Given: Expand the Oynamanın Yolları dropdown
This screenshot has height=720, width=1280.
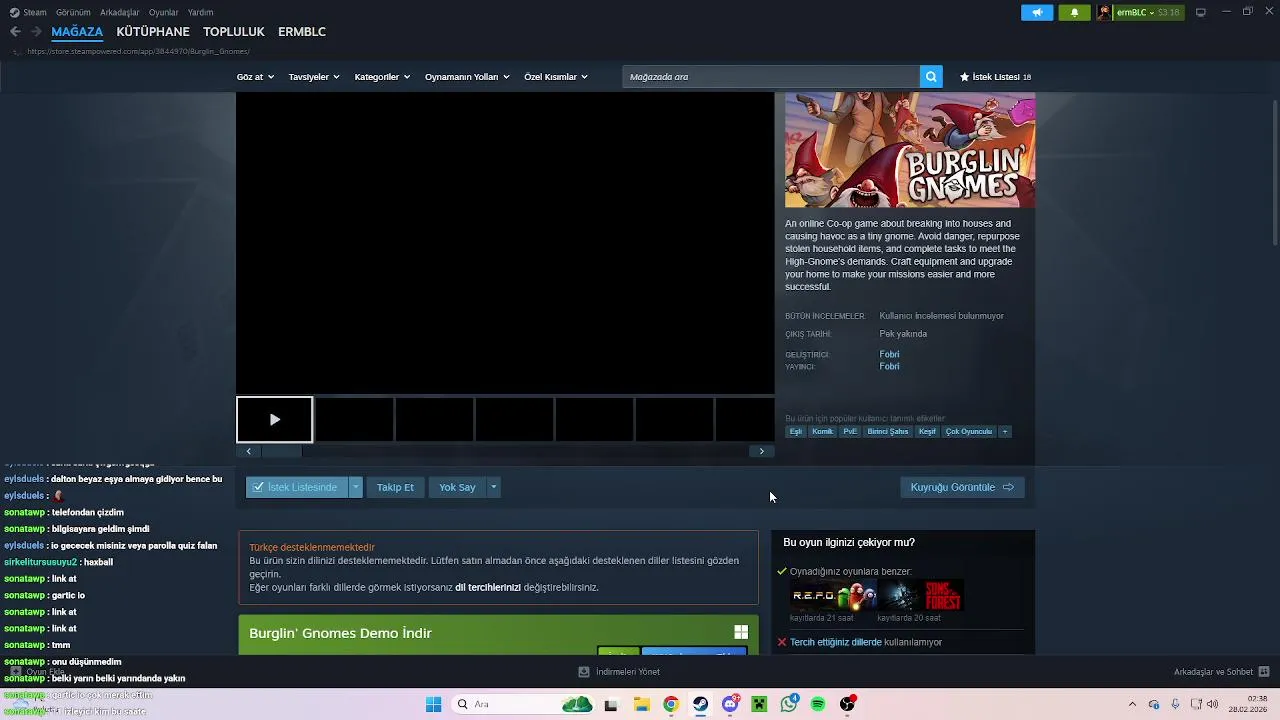Looking at the screenshot, I should tap(467, 77).
